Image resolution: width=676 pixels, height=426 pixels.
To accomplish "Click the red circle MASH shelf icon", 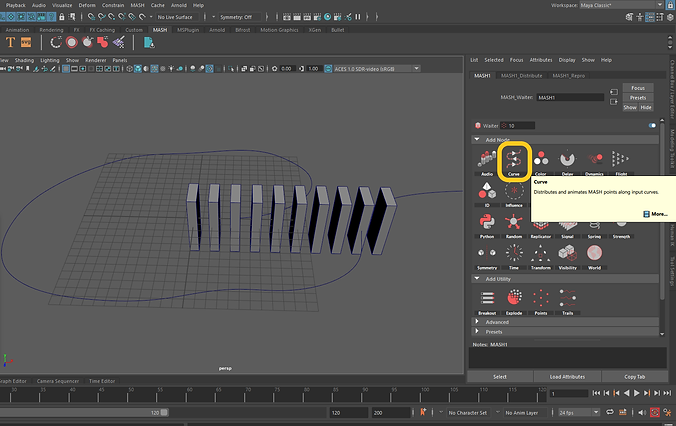I will coord(72,42).
